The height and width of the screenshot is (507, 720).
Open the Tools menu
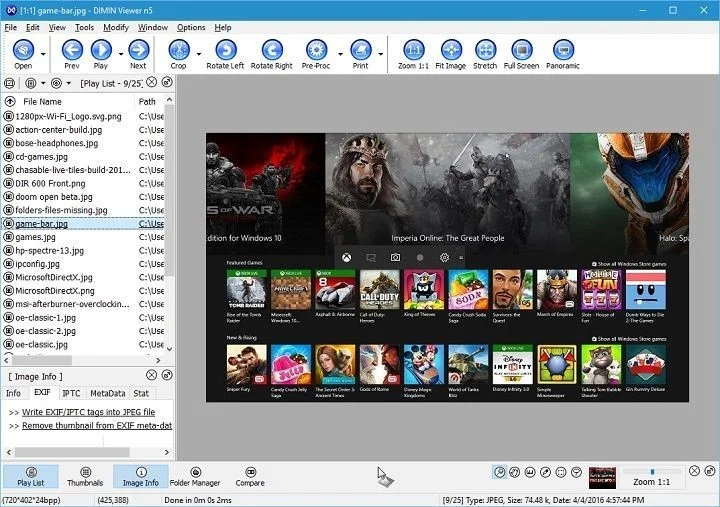84,28
